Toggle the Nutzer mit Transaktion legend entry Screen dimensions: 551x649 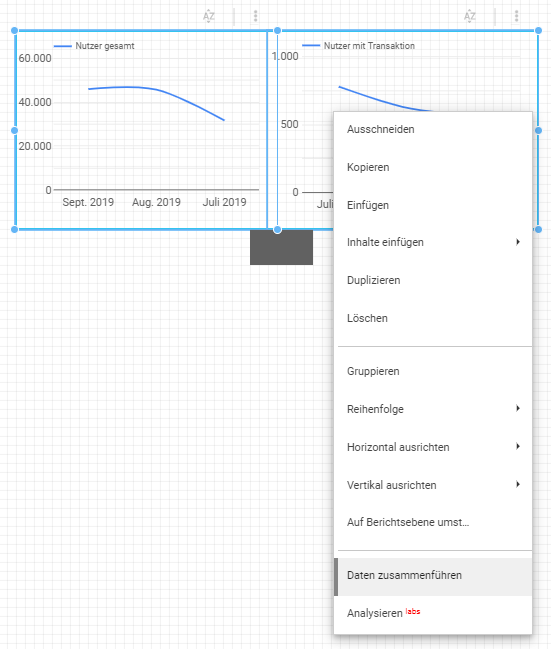point(359,46)
